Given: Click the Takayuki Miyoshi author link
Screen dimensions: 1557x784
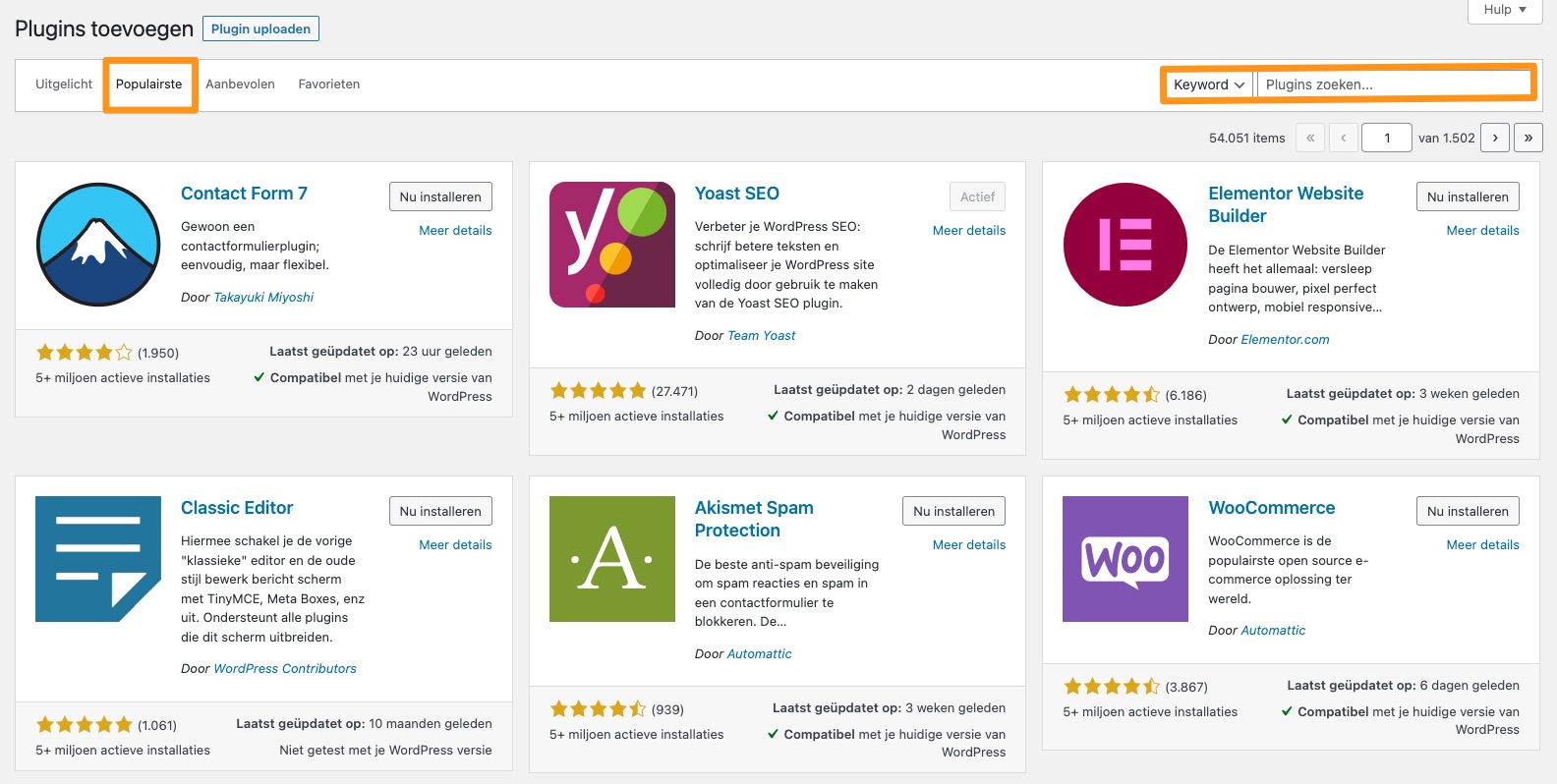Looking at the screenshot, I should 262,296.
